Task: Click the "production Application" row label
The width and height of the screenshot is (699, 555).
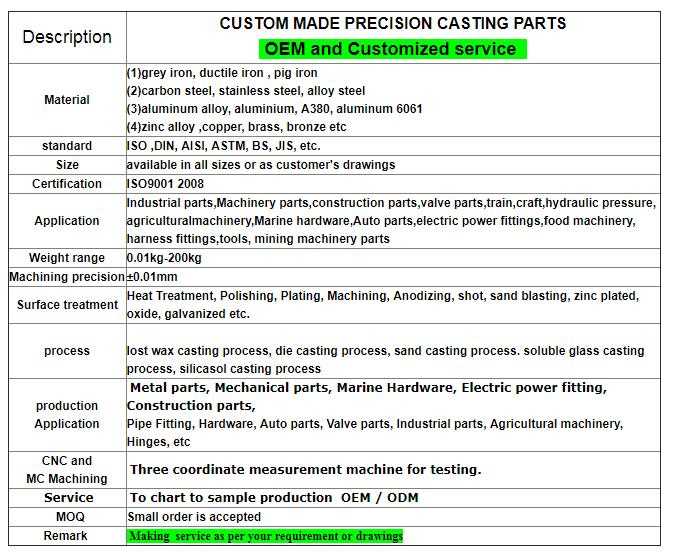Action: point(67,415)
